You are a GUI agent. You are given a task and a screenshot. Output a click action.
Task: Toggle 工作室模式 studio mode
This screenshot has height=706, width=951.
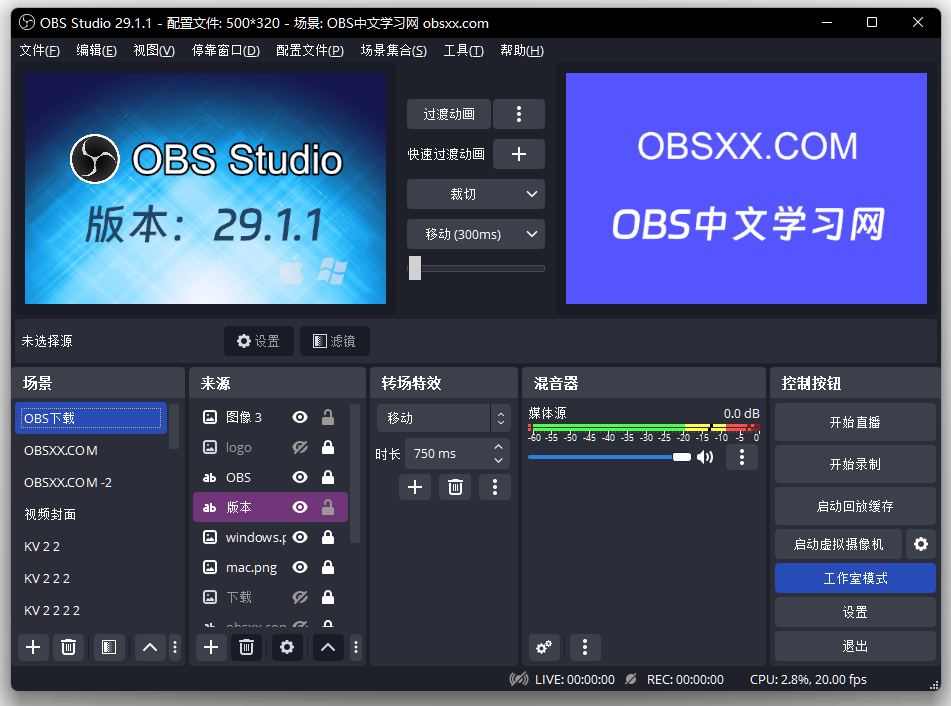(x=855, y=578)
